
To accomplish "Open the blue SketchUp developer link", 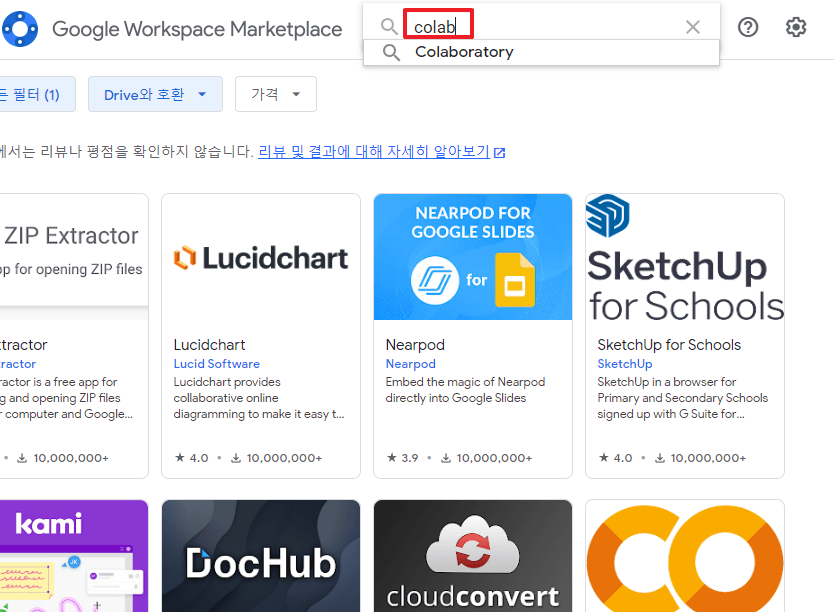I will pos(624,364).
